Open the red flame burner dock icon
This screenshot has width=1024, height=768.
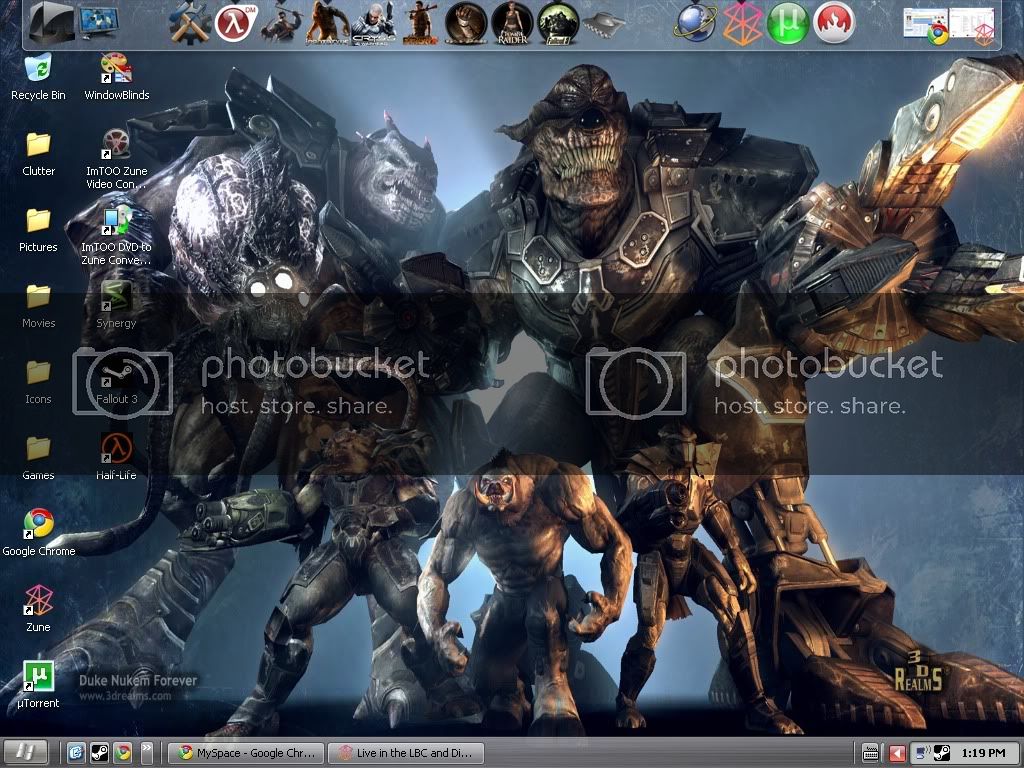[834, 24]
